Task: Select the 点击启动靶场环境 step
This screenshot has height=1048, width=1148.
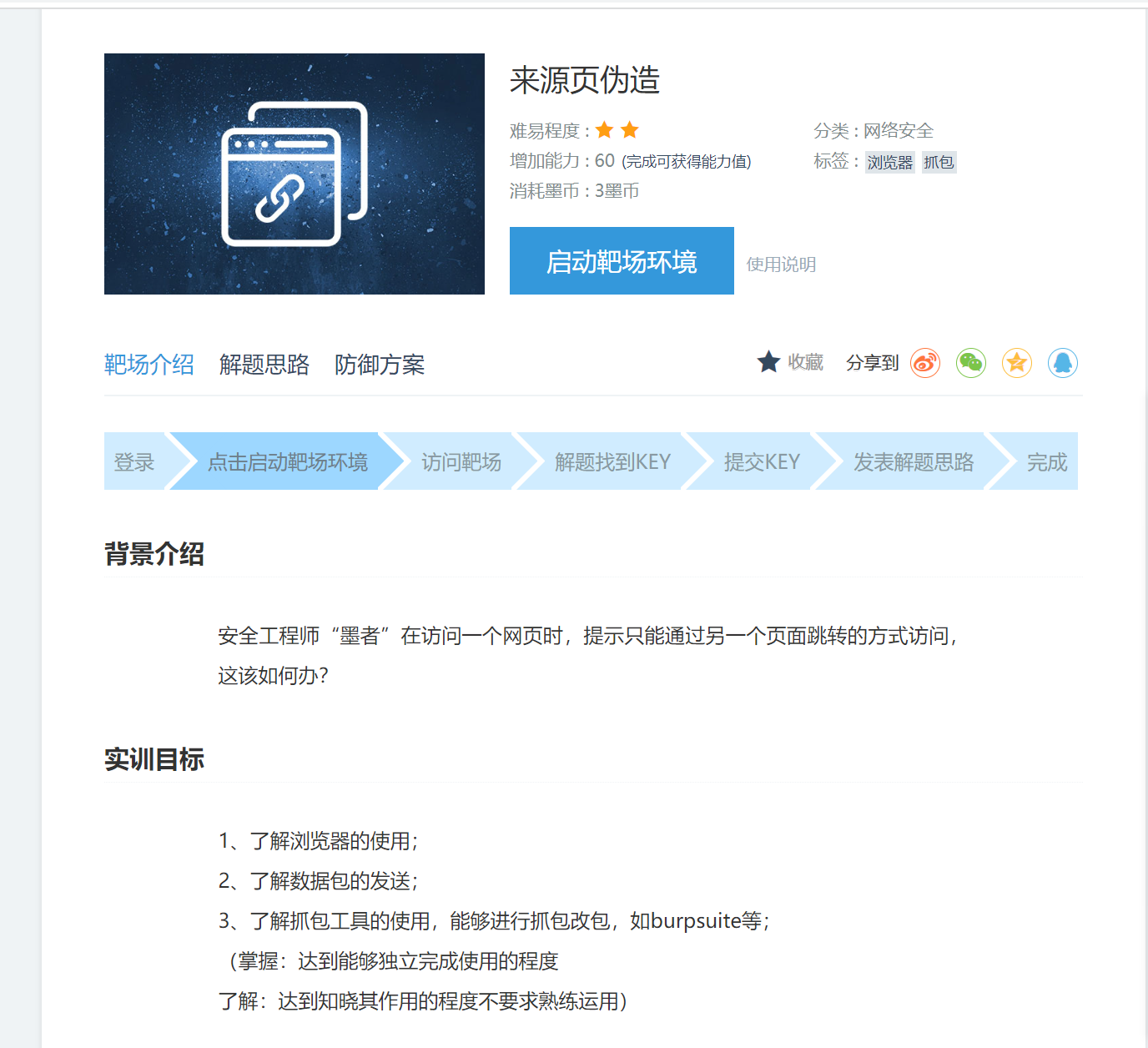Action: (x=287, y=461)
